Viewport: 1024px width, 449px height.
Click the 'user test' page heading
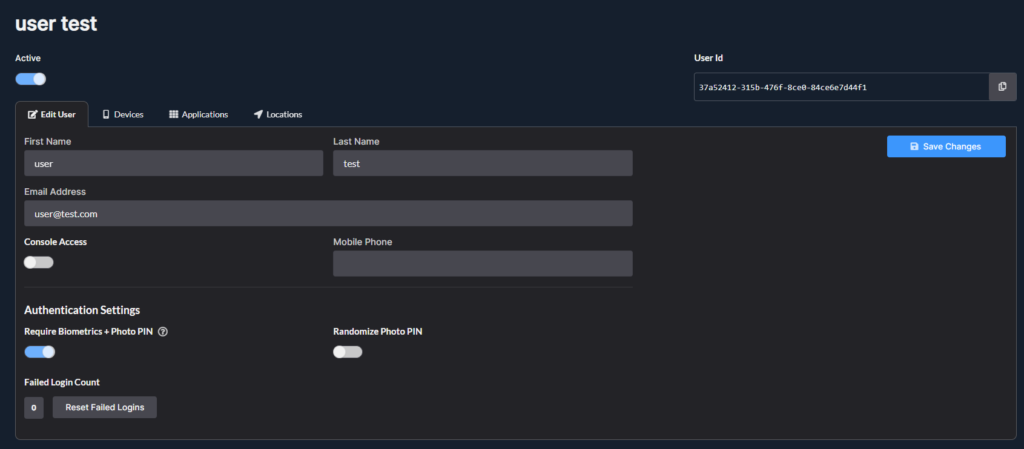tap(56, 24)
